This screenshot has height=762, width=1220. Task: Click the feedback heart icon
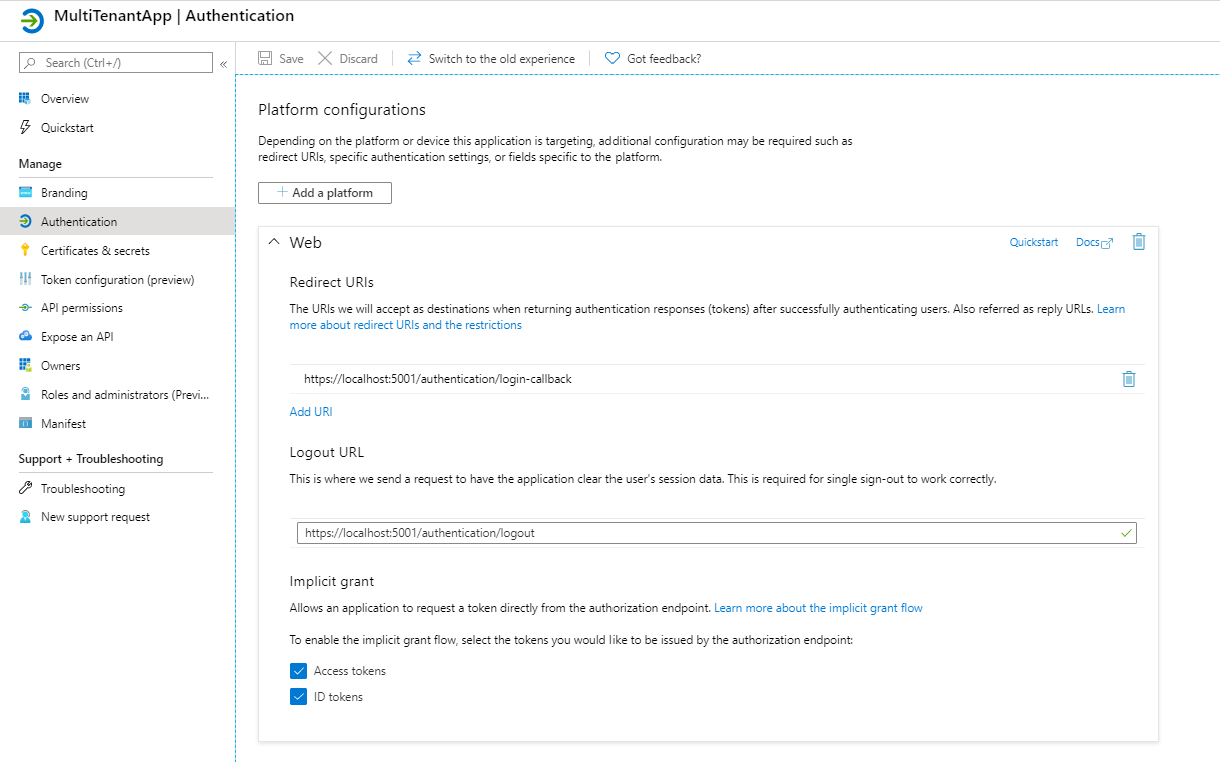coord(612,58)
